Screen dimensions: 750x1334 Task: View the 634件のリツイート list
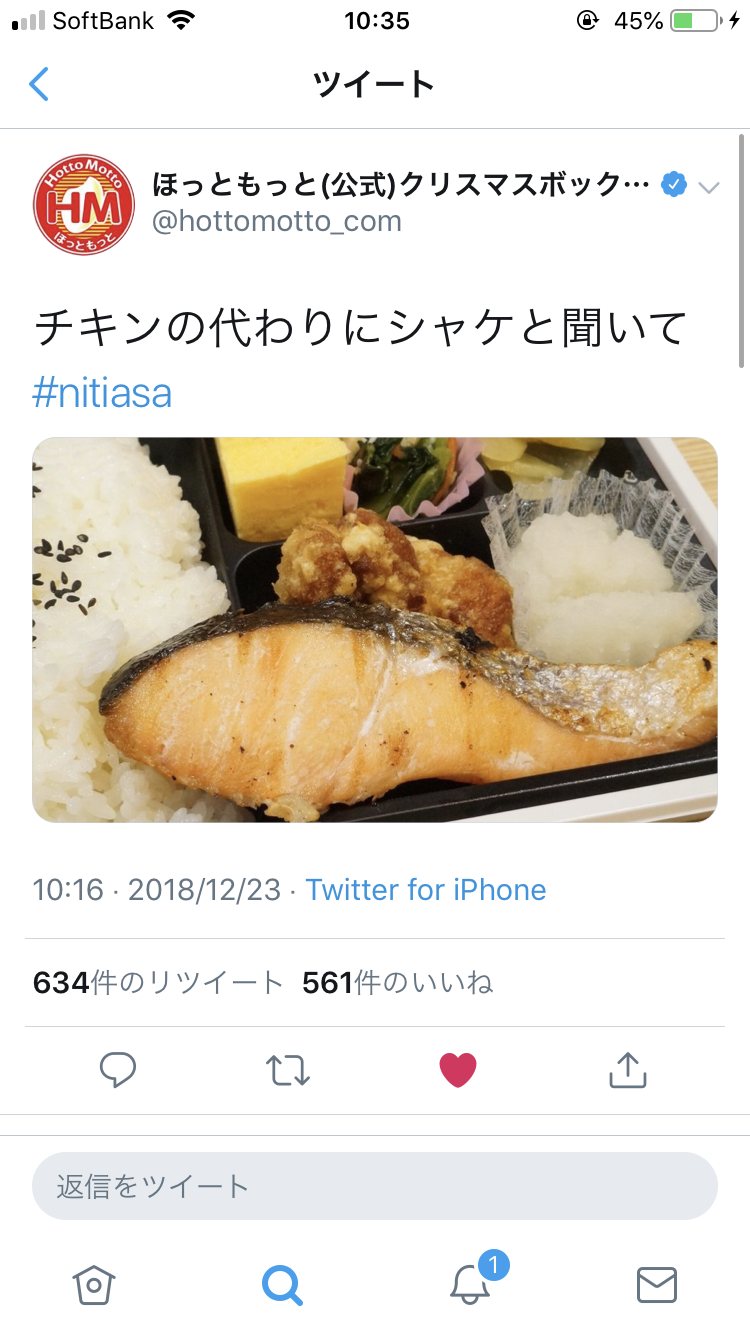[158, 983]
